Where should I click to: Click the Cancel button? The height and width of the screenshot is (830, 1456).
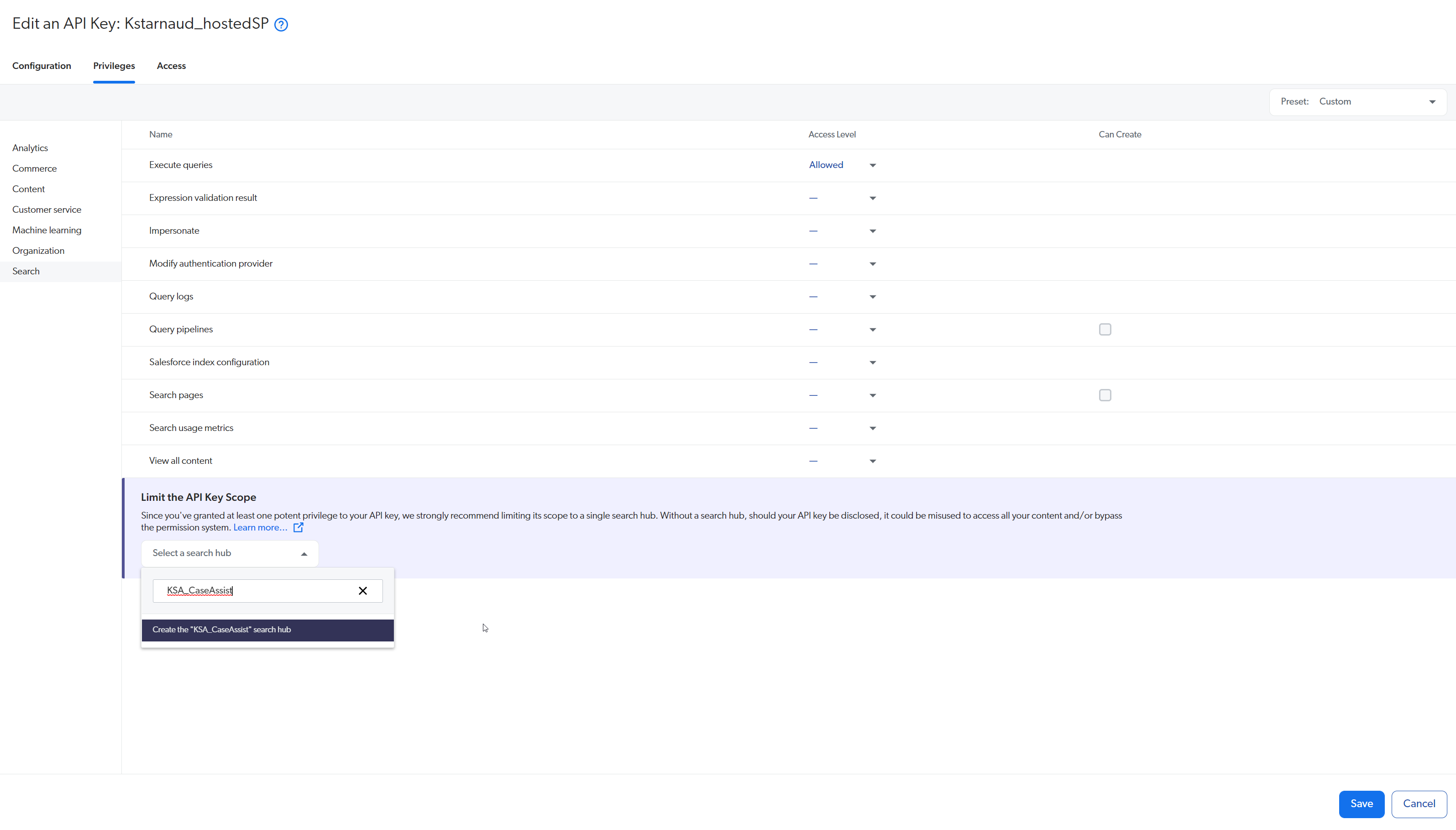click(1419, 804)
